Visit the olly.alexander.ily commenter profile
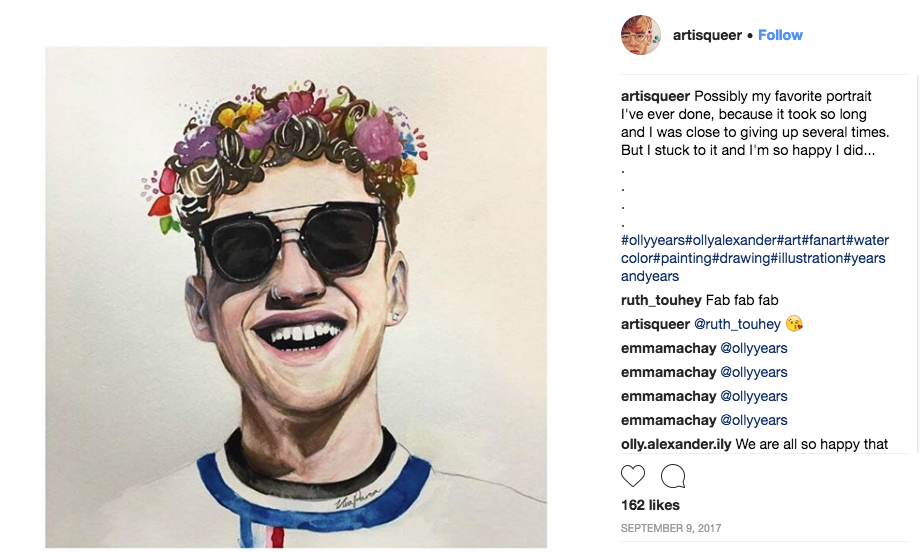Screen dimensions: 920x552 [676, 444]
